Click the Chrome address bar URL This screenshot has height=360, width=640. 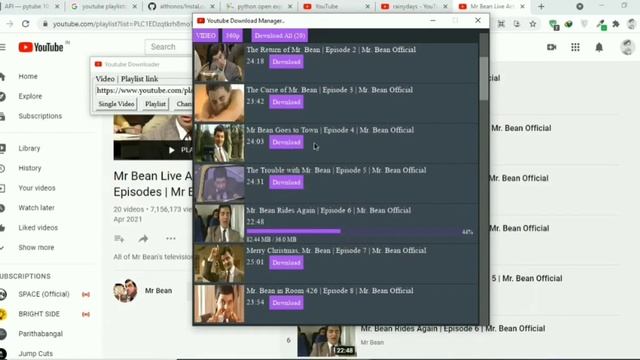pyautogui.click(x=122, y=24)
